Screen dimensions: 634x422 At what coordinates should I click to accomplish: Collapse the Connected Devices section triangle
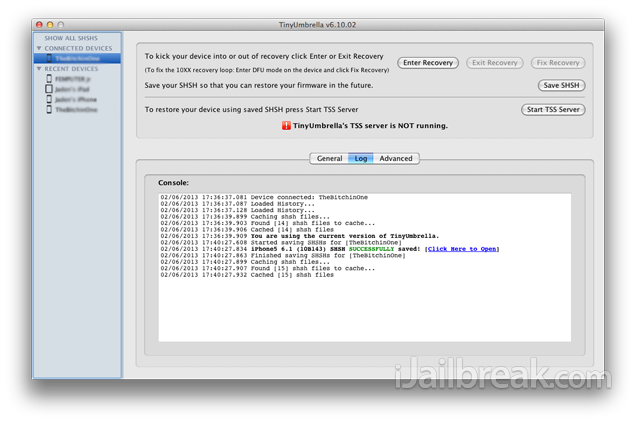pos(39,48)
